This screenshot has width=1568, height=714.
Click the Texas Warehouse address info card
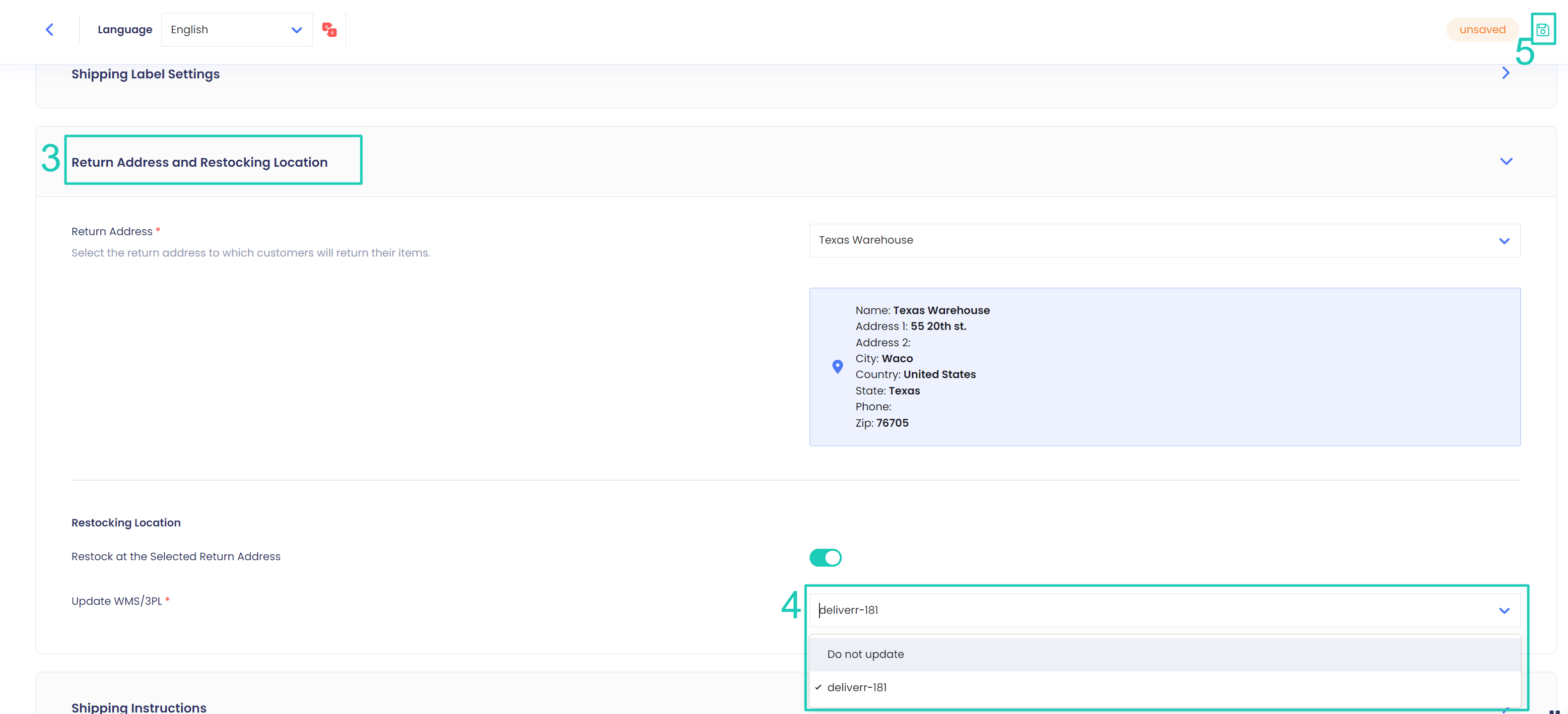1164,366
